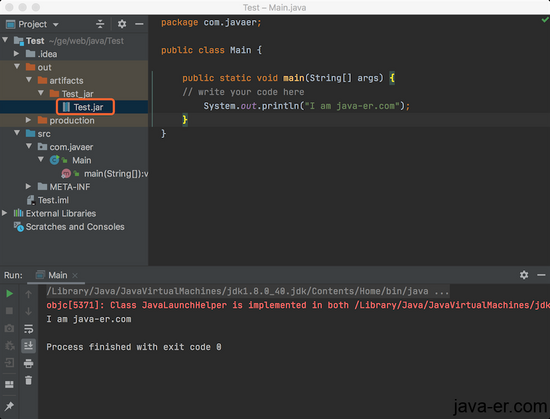Click the .idea folder icon

[x=31, y=54]
